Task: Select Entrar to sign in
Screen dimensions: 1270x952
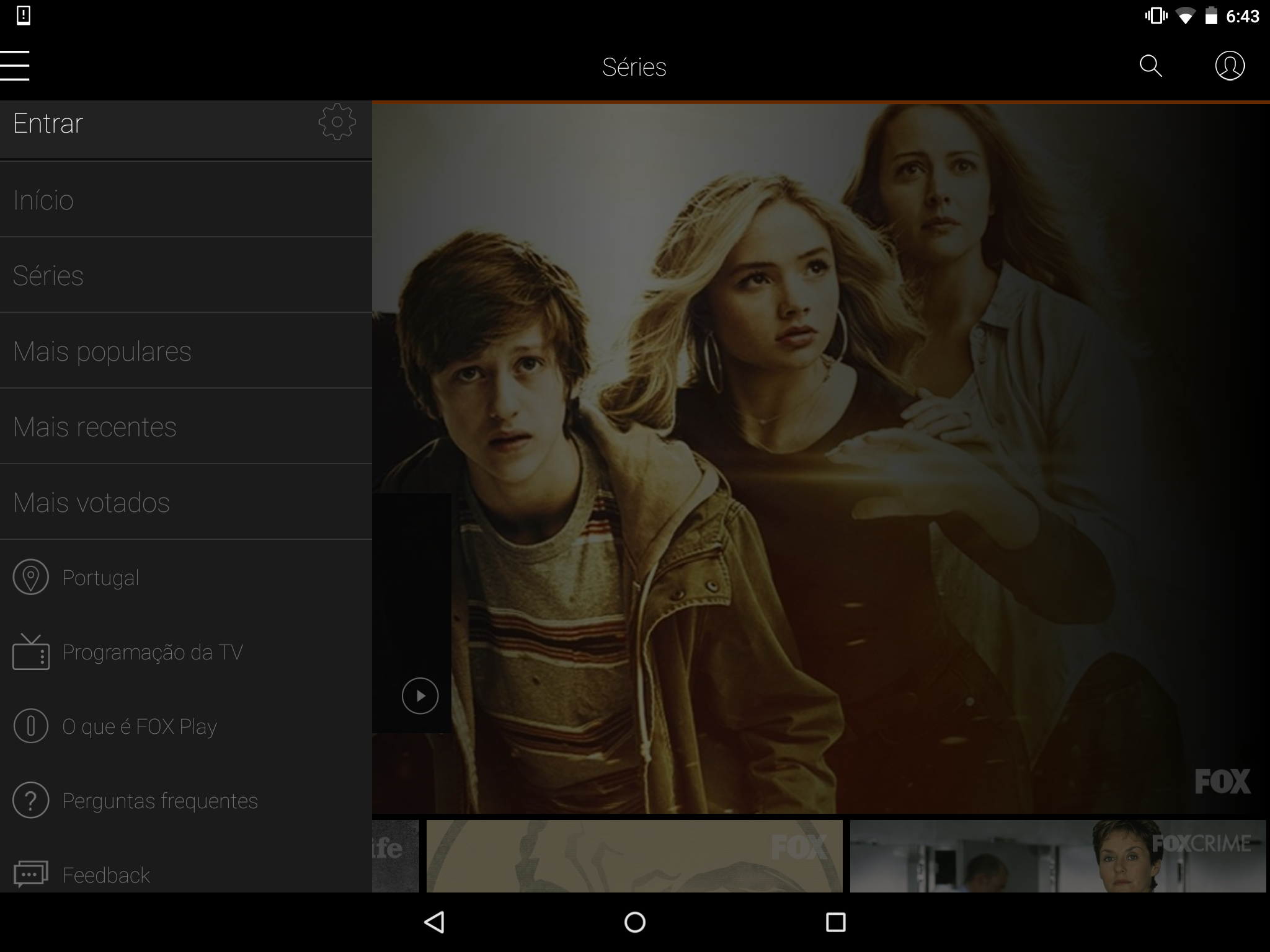Action: click(48, 123)
